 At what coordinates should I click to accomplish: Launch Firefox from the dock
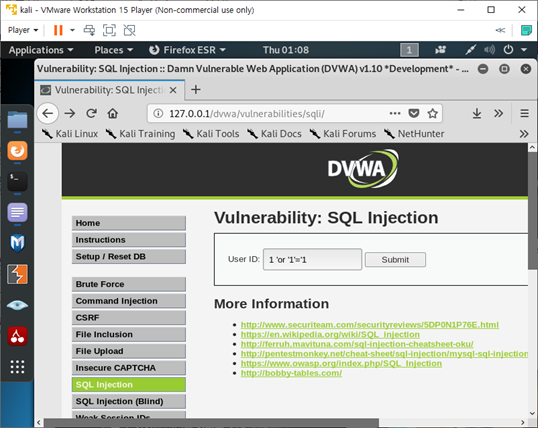point(17,151)
